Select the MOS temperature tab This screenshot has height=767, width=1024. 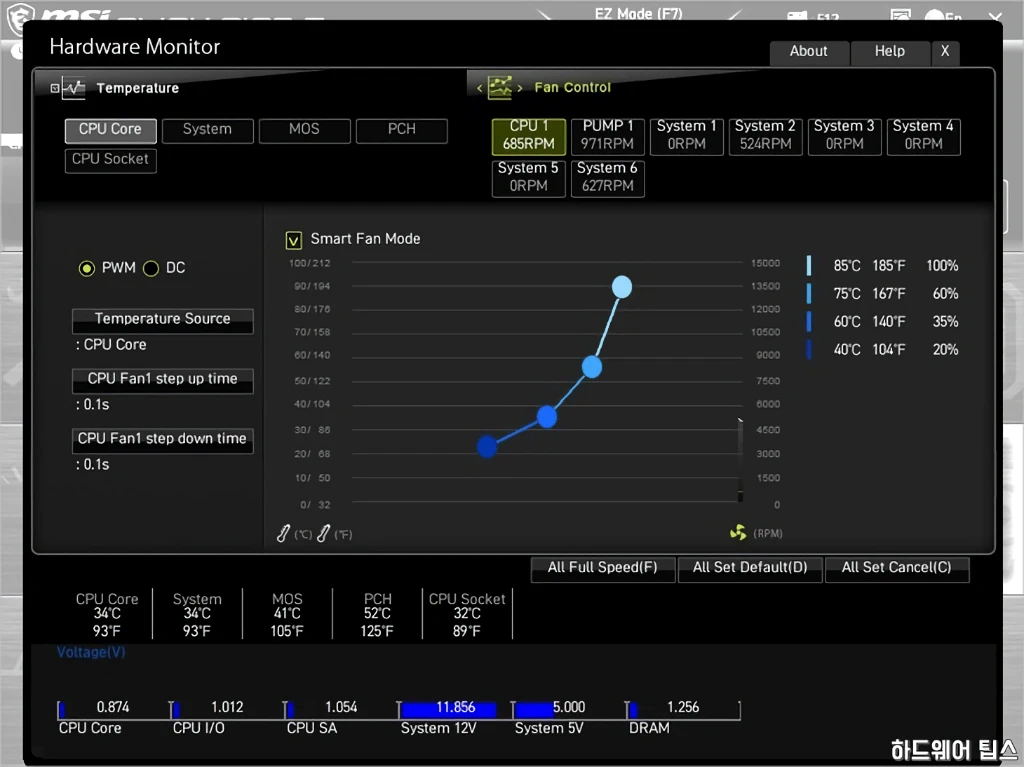[x=304, y=130]
